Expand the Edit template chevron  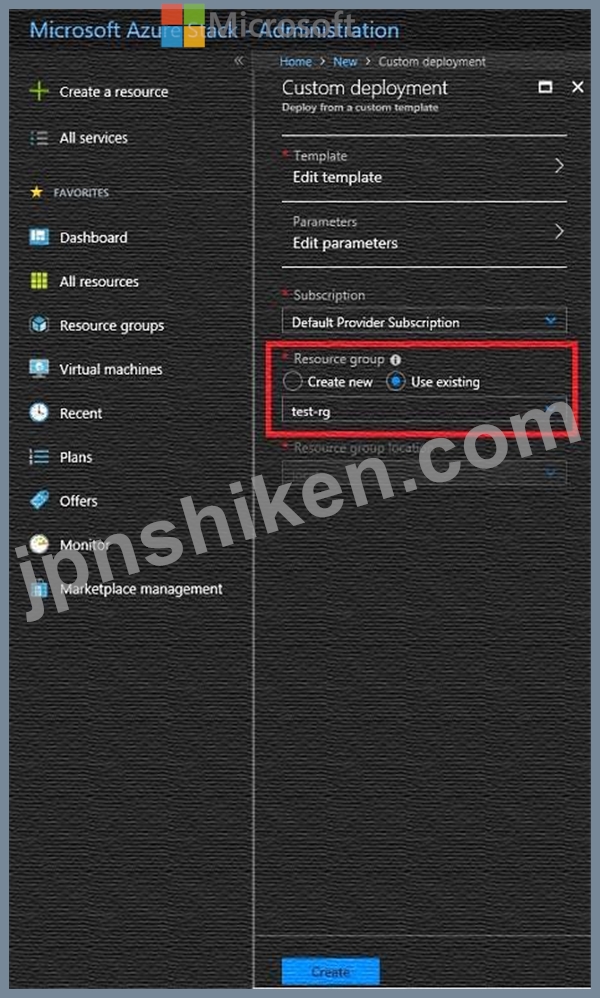coord(559,166)
